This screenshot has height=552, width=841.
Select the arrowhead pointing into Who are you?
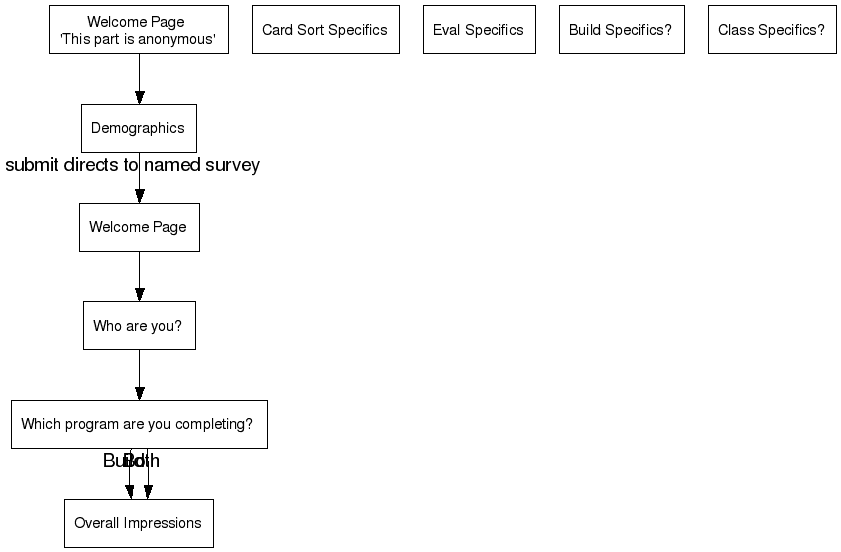pyautogui.click(x=139, y=294)
